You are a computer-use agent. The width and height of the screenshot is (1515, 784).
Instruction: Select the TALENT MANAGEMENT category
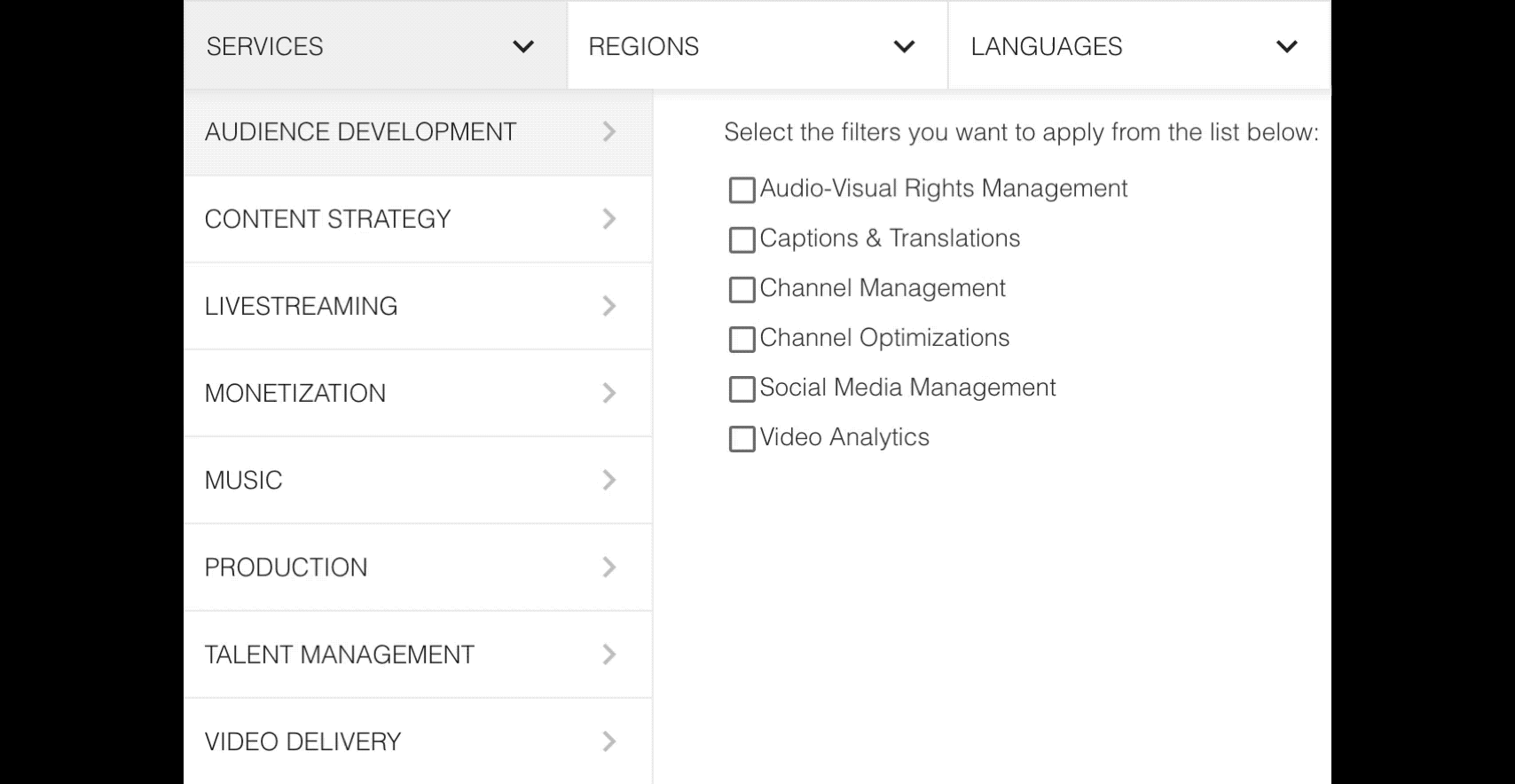coord(418,655)
